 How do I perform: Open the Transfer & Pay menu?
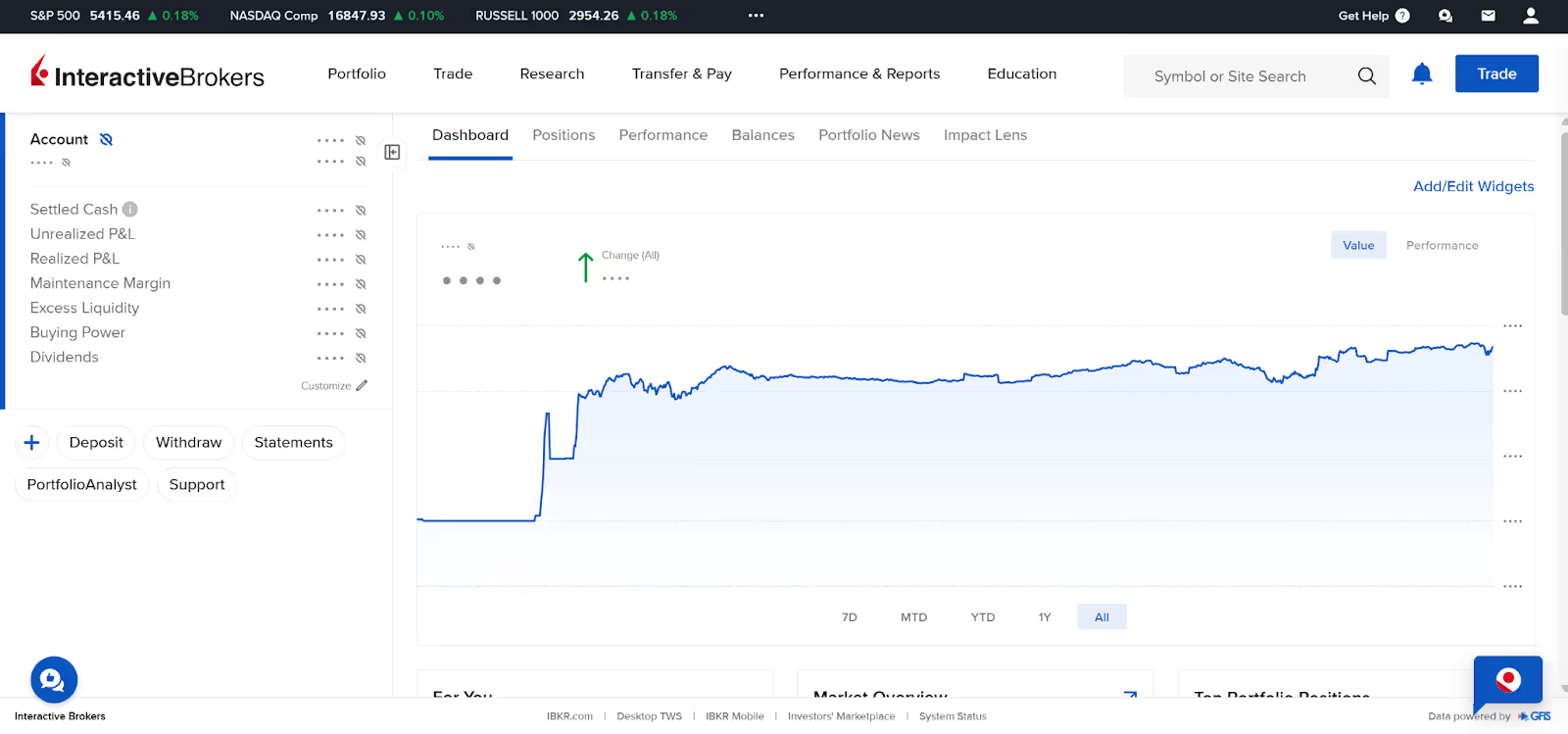pos(682,73)
